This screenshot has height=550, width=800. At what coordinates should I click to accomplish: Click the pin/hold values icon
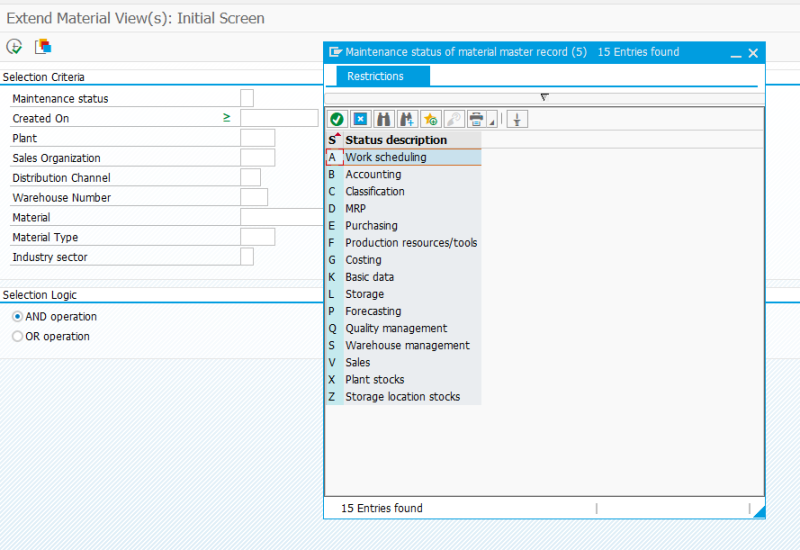pyautogui.click(x=517, y=119)
